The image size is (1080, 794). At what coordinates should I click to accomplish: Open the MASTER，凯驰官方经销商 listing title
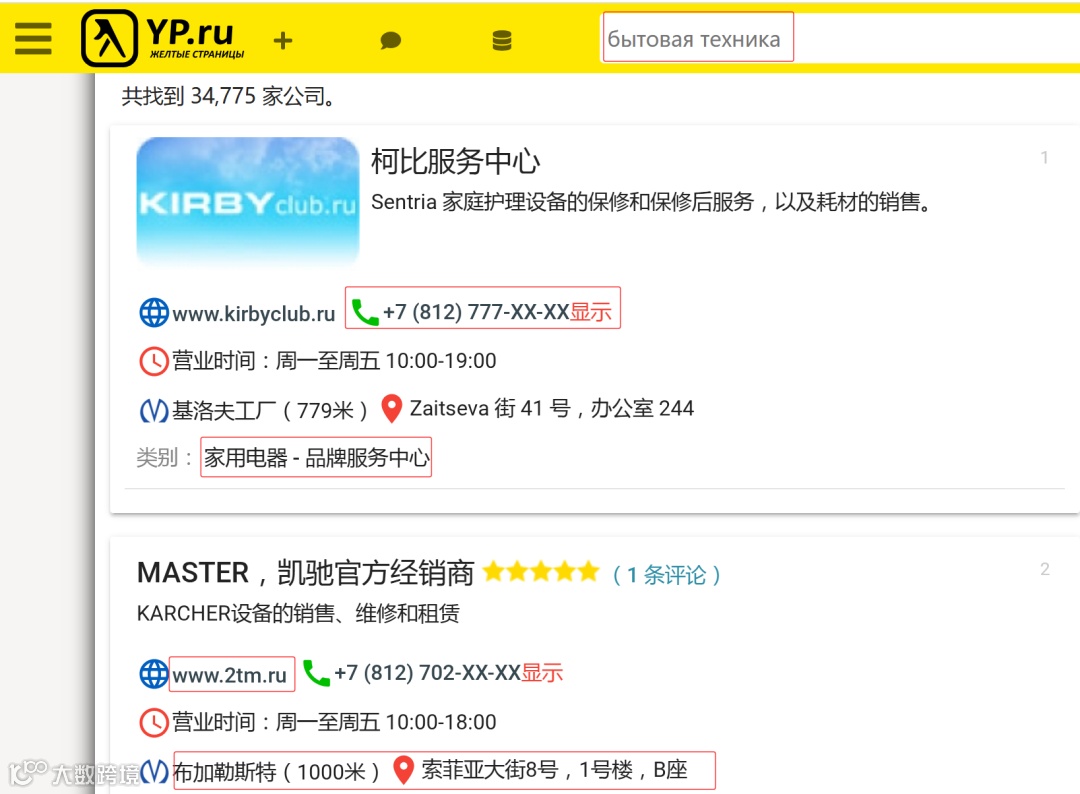pyautogui.click(x=306, y=573)
